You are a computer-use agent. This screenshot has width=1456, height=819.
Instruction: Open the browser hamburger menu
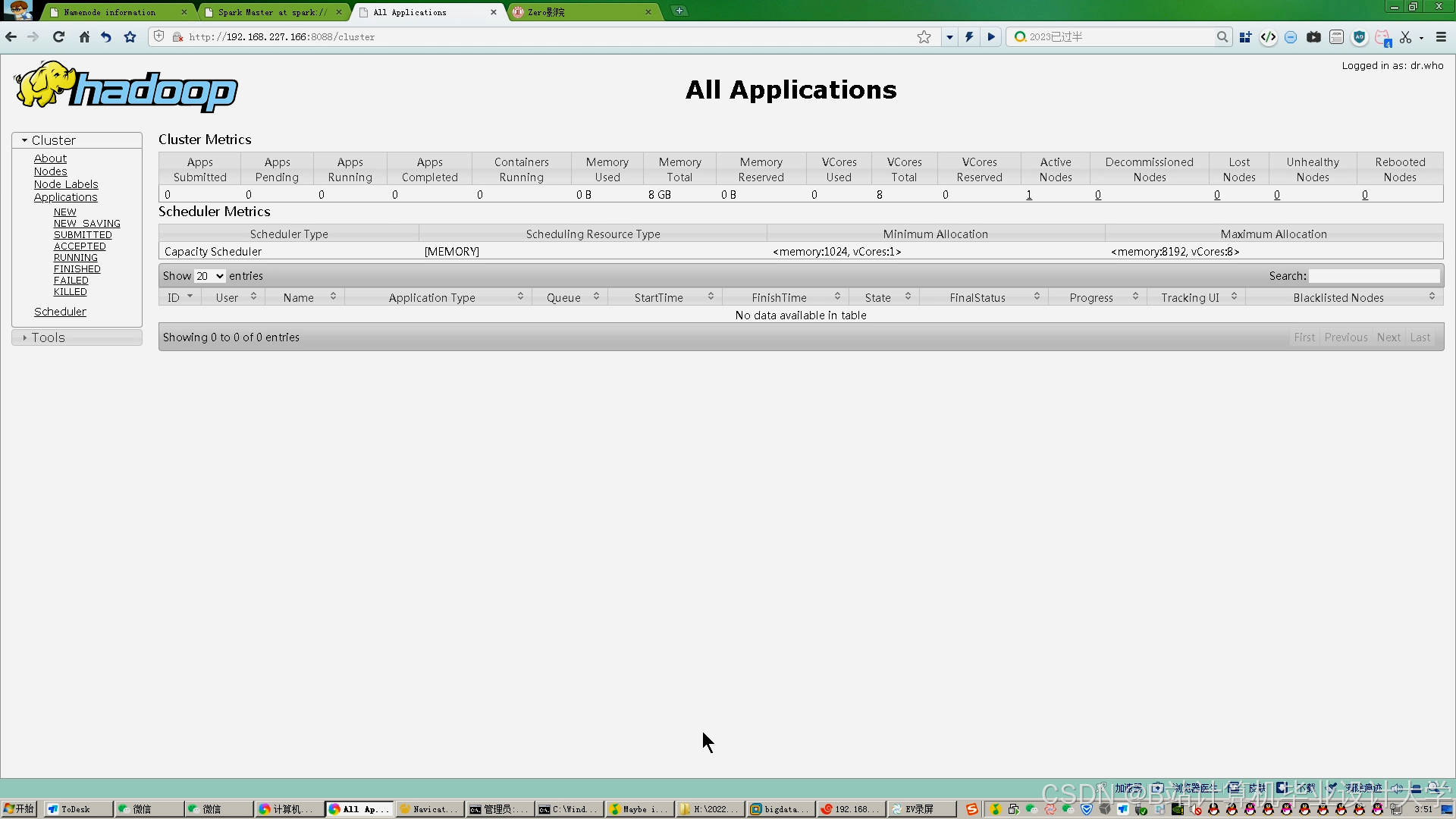point(1441,36)
